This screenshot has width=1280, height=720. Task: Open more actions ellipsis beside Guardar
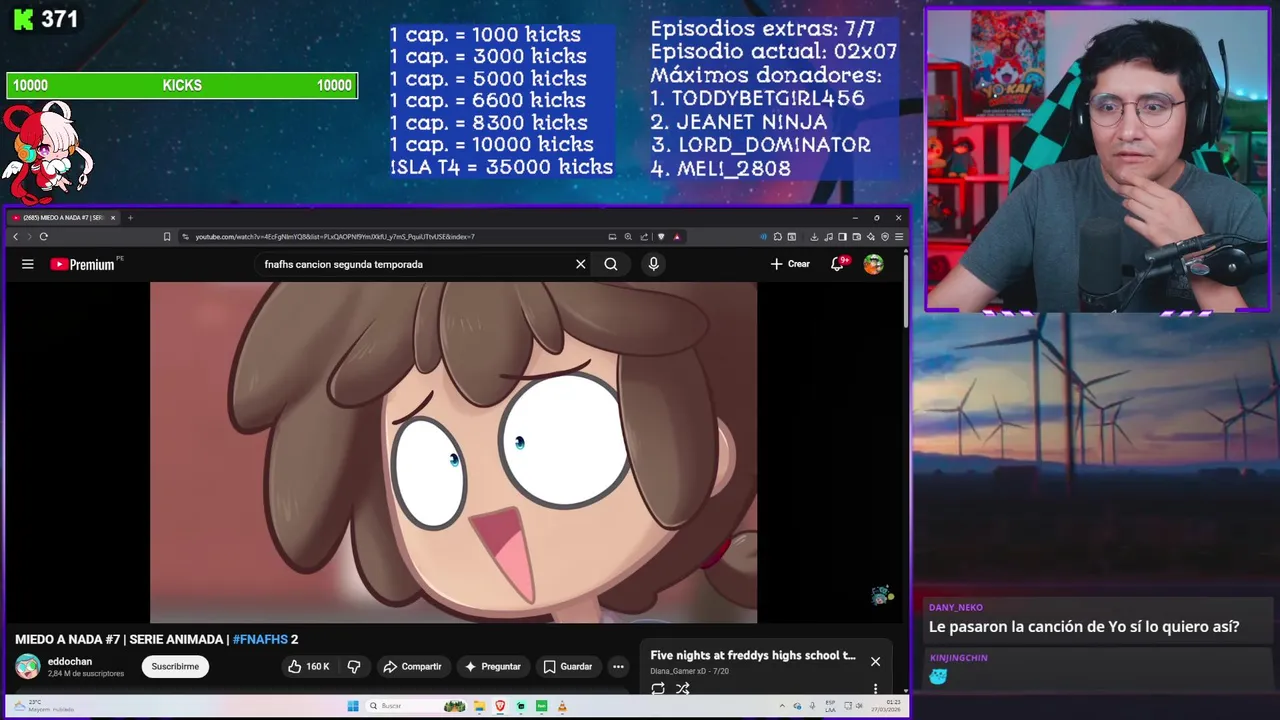pyautogui.click(x=618, y=667)
